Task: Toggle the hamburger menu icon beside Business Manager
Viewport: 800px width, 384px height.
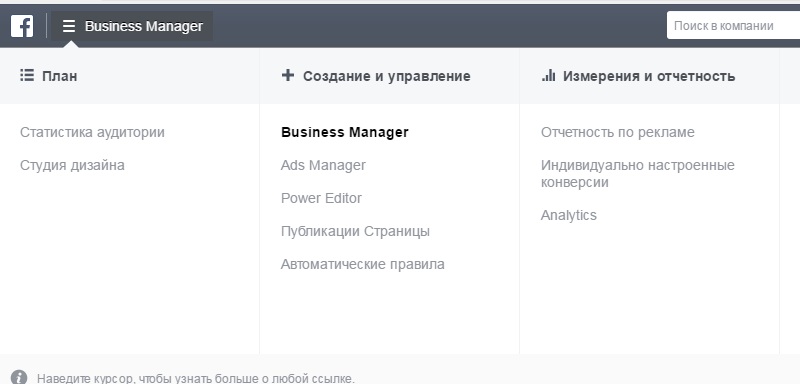Action: point(69,26)
